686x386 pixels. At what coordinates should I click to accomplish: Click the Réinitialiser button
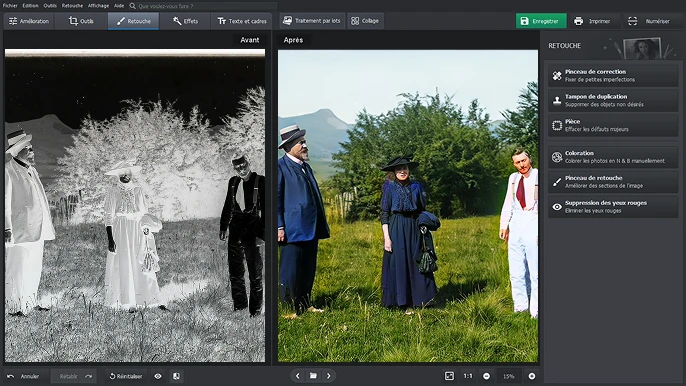pos(126,376)
